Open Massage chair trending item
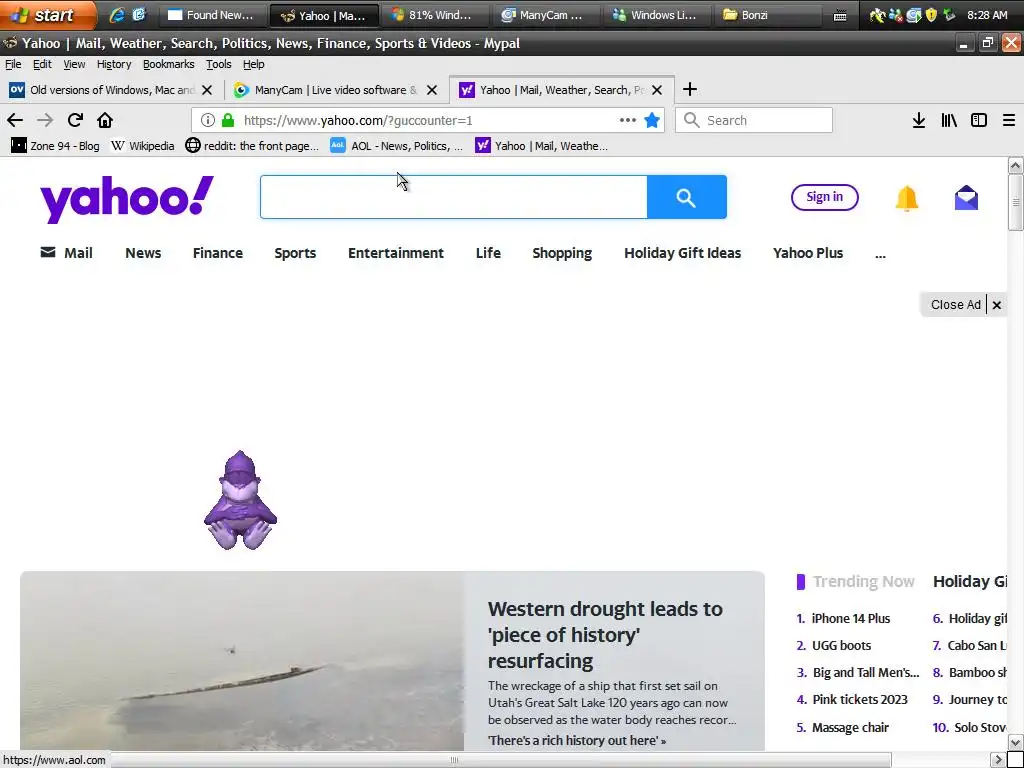Image resolution: width=1024 pixels, height=768 pixels. (x=850, y=728)
